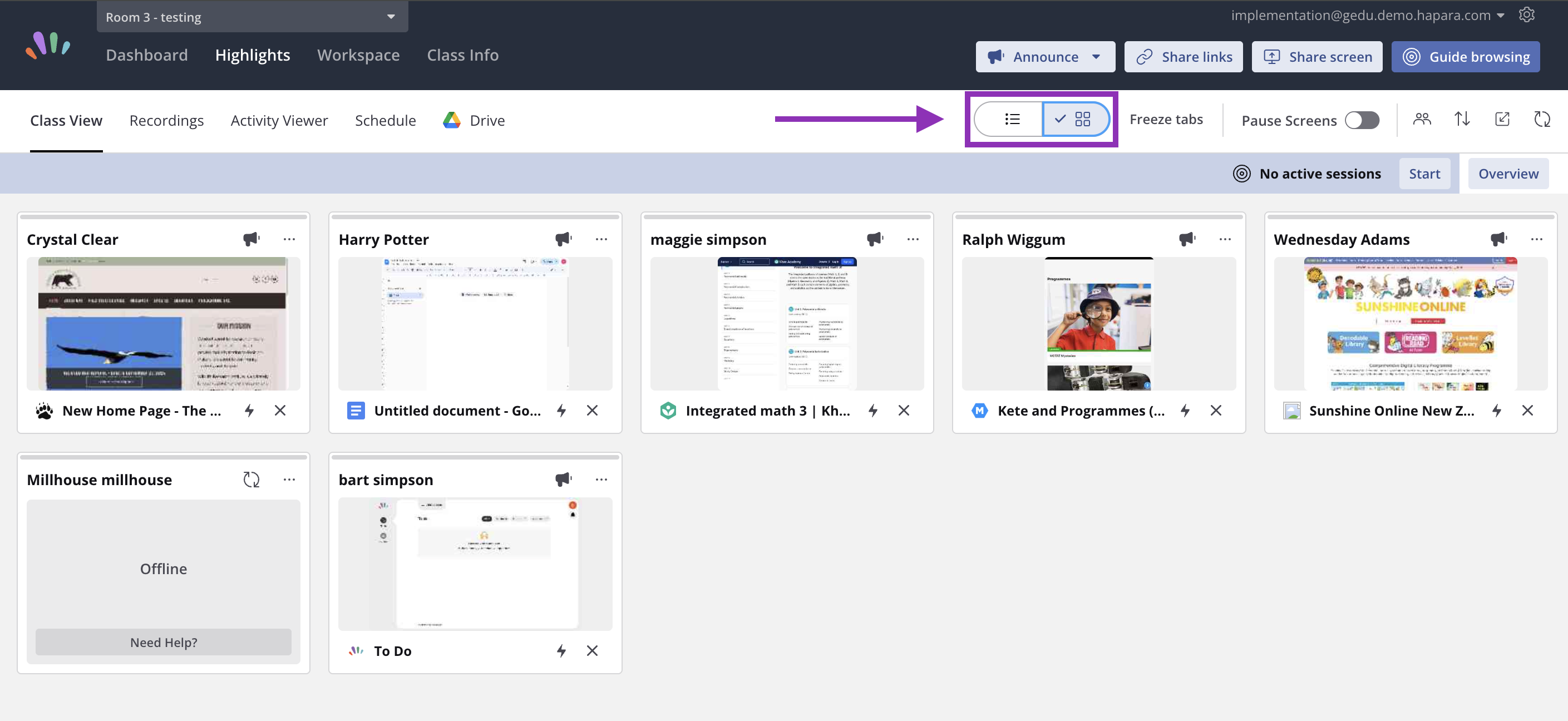Click lightning icon on bart's To Do tab

tap(561, 651)
